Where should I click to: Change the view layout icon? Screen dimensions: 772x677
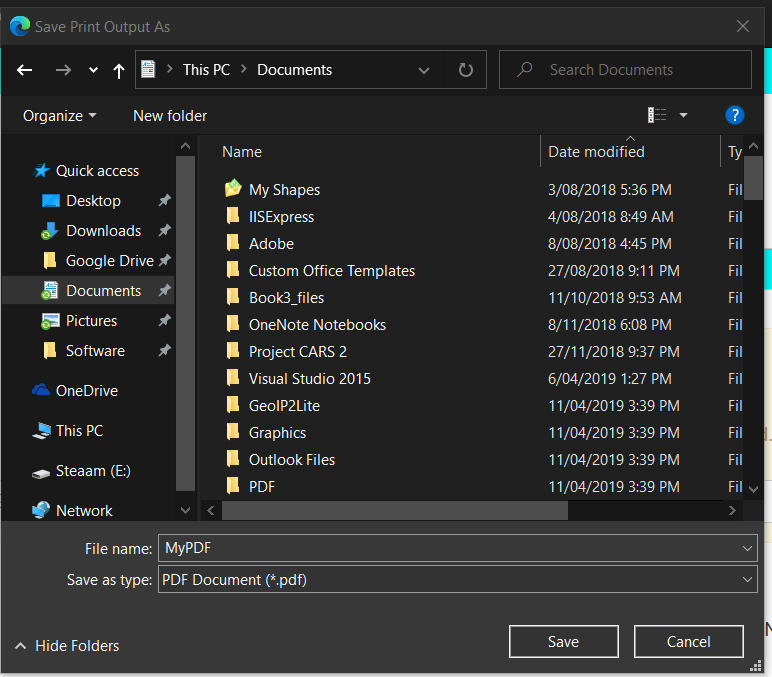pyautogui.click(x=656, y=115)
